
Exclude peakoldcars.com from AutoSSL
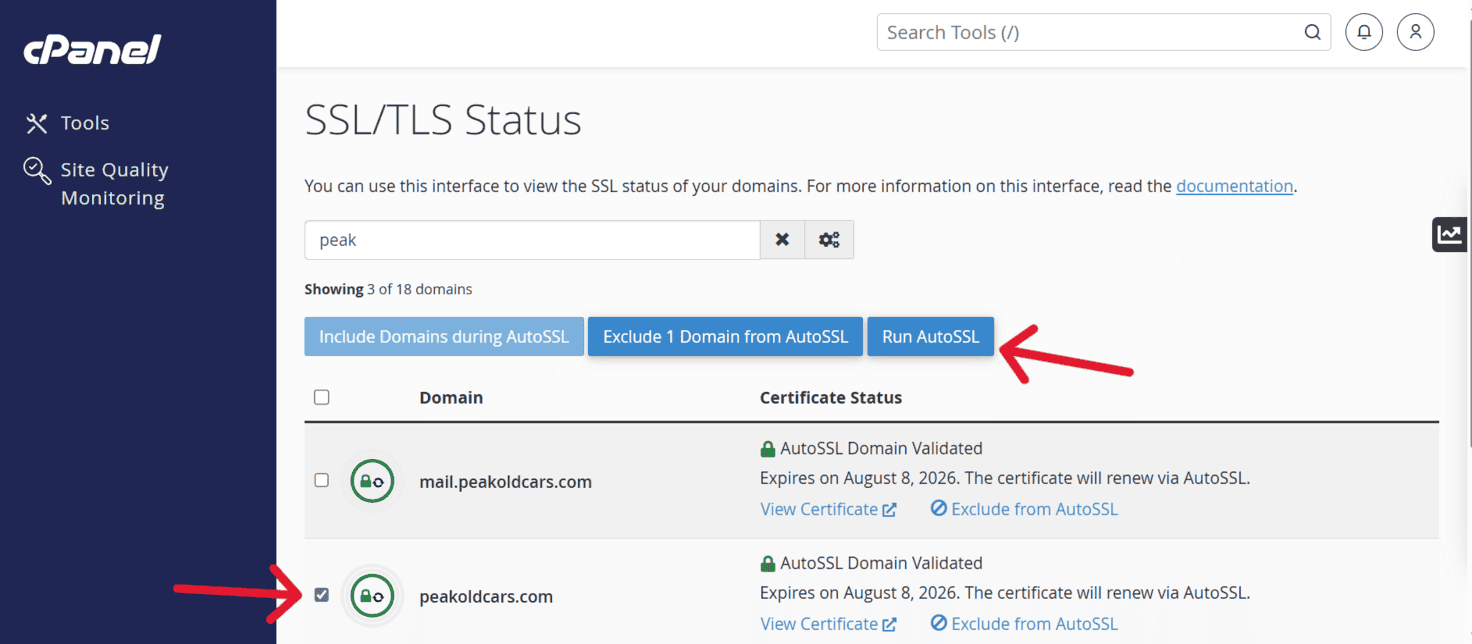[1024, 624]
